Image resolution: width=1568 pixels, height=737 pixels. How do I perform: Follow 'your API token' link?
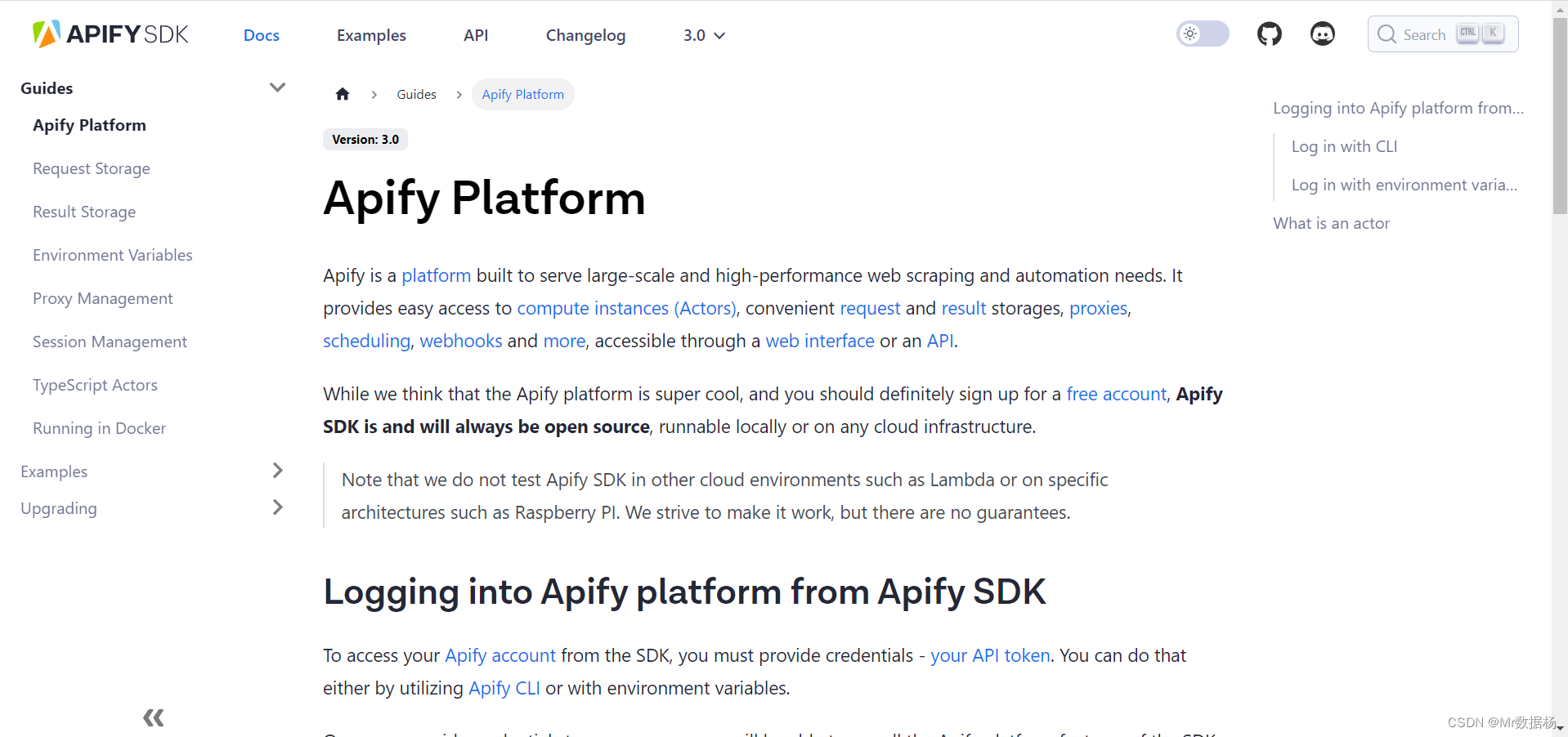pos(990,655)
